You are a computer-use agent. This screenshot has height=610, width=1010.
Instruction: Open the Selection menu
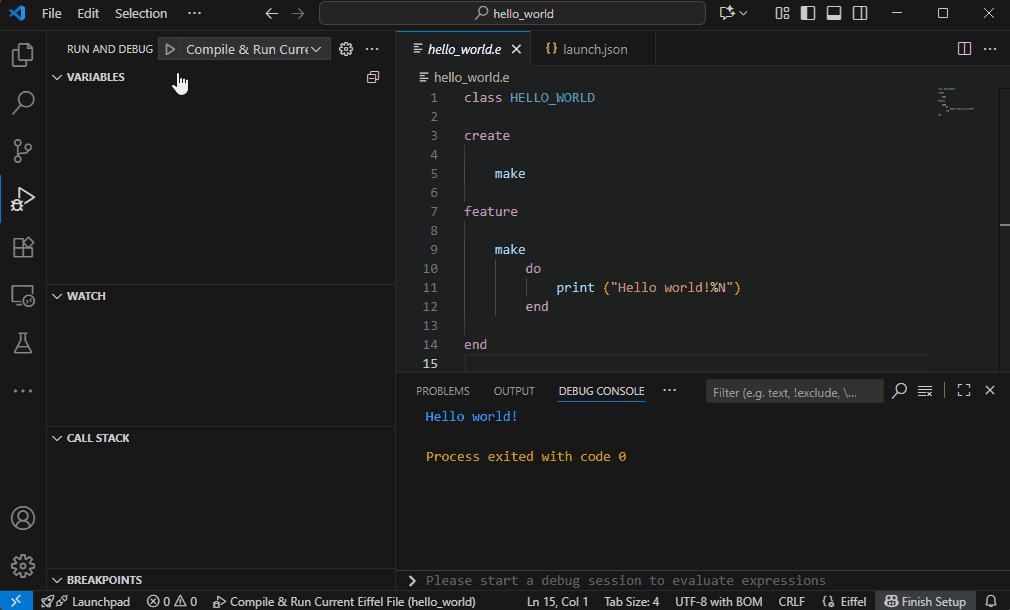coord(140,13)
